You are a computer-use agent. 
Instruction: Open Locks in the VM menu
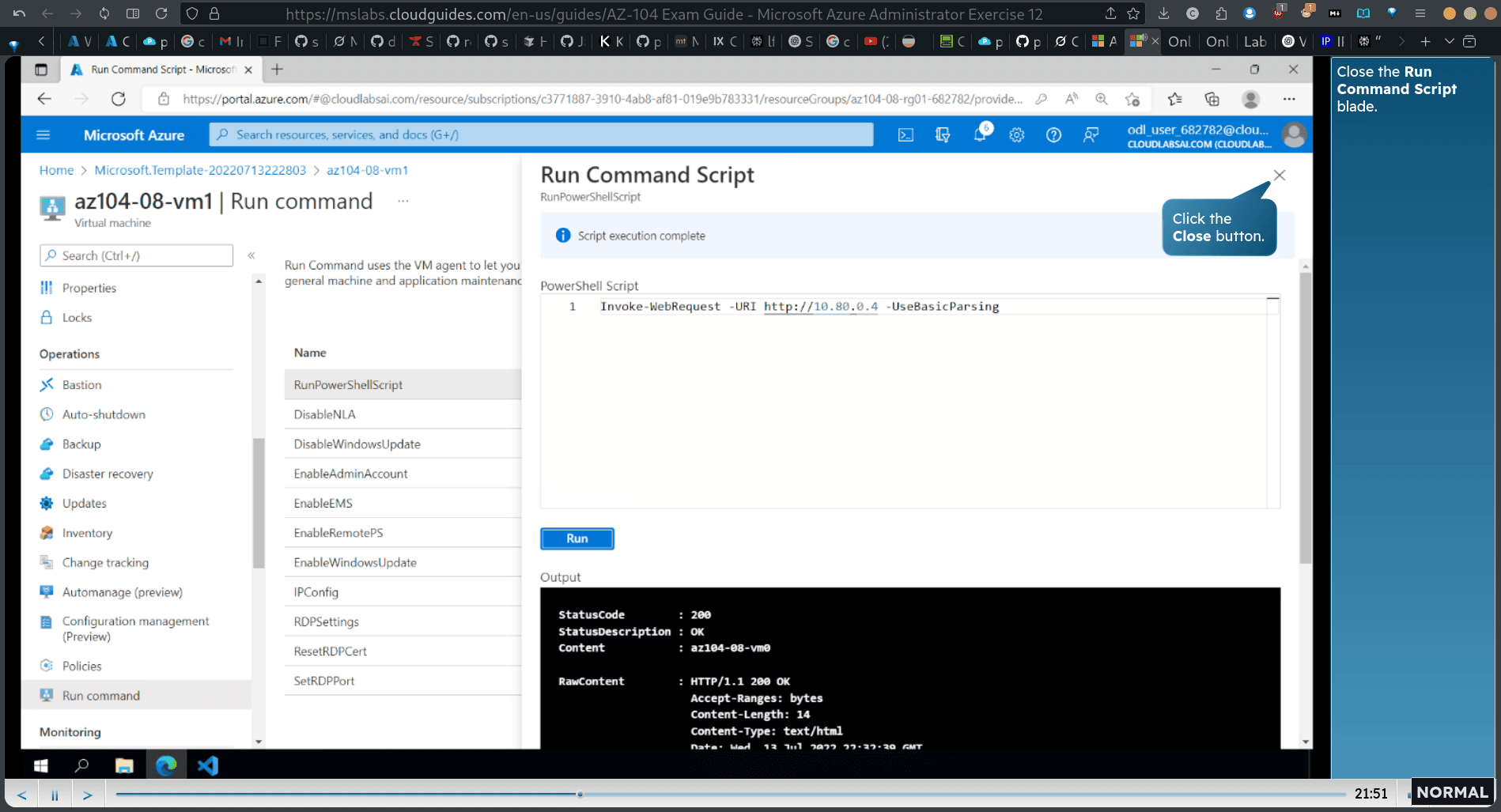pyautogui.click(x=77, y=317)
